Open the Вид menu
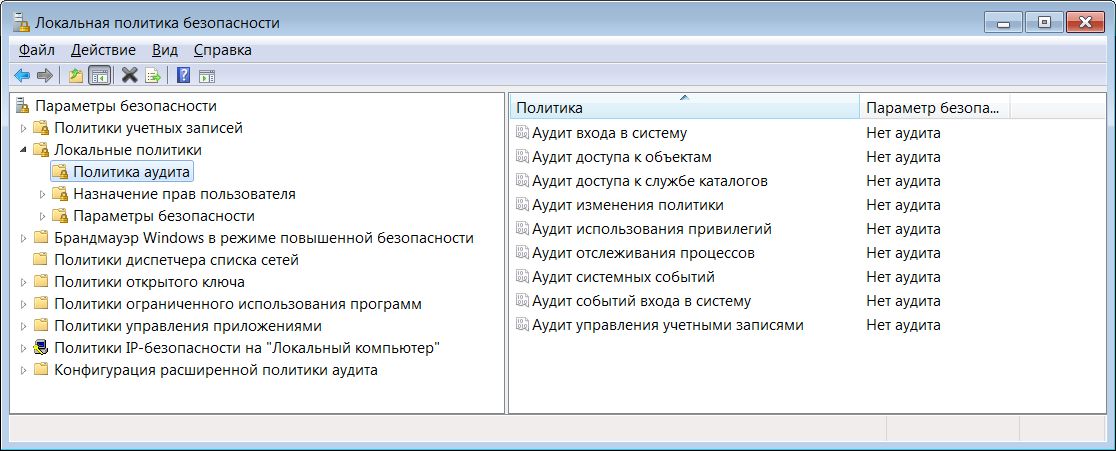 [165, 51]
